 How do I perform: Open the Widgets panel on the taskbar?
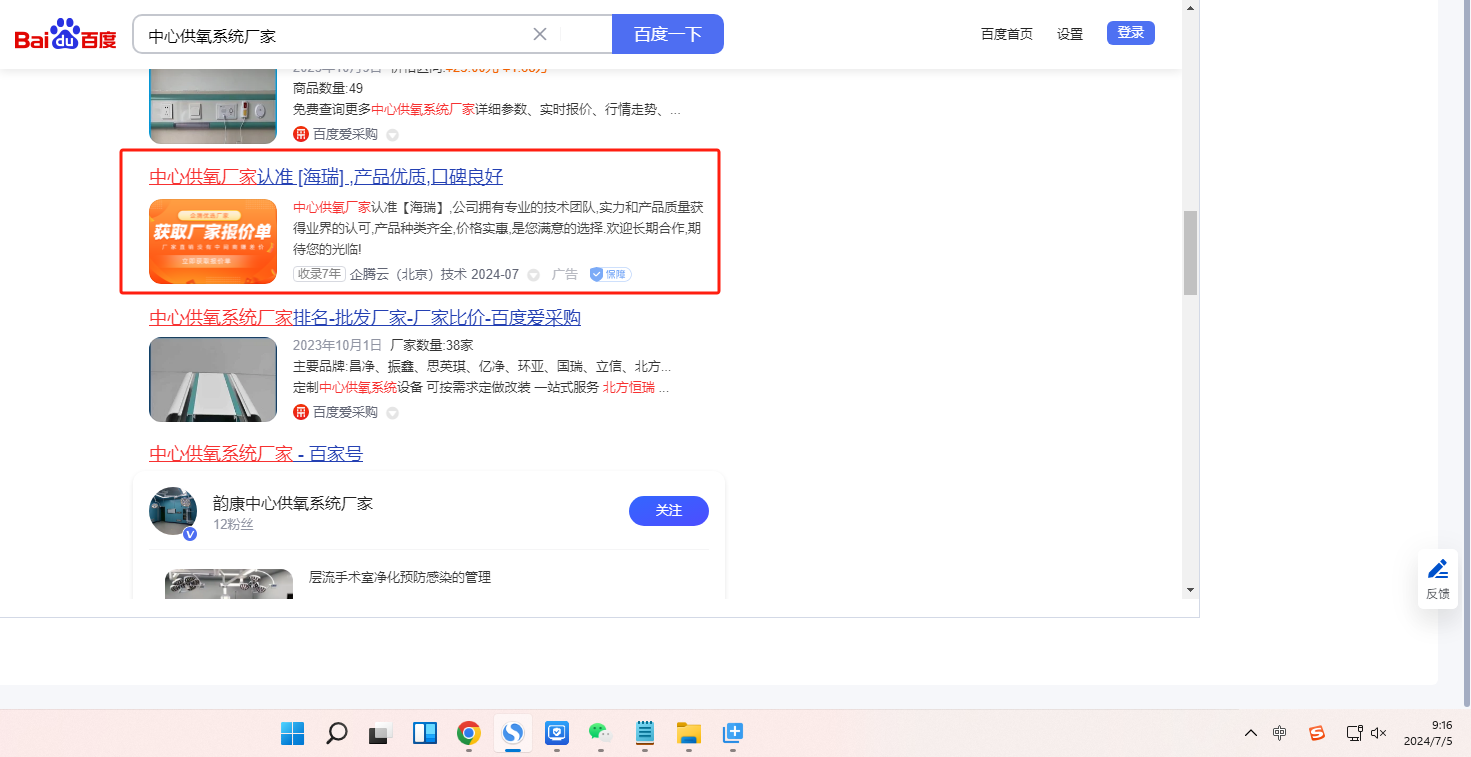(425, 733)
